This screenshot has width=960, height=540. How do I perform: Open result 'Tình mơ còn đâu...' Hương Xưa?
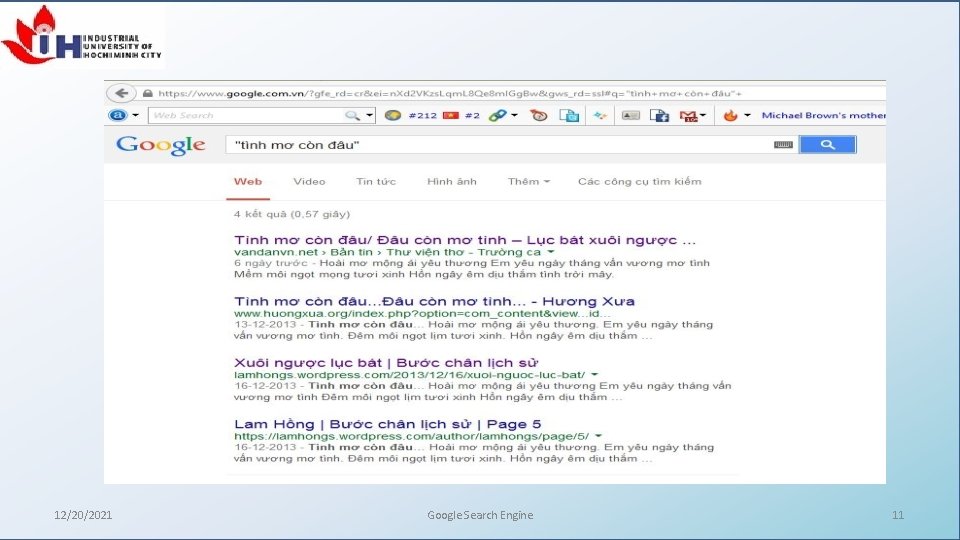point(434,301)
